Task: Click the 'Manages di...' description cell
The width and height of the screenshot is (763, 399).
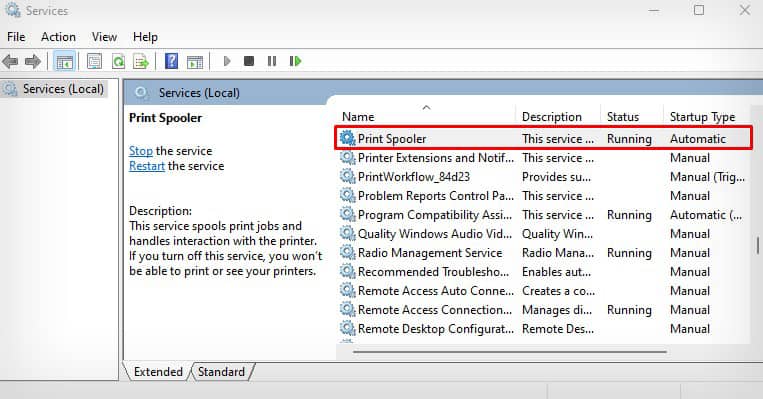Action: click(557, 309)
